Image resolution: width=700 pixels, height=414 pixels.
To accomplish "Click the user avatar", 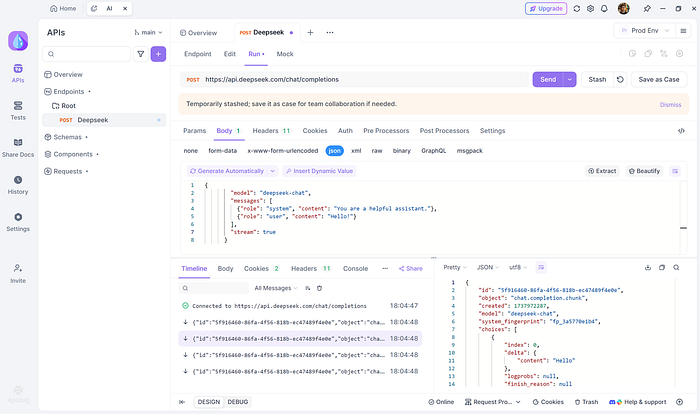I will [624, 8].
